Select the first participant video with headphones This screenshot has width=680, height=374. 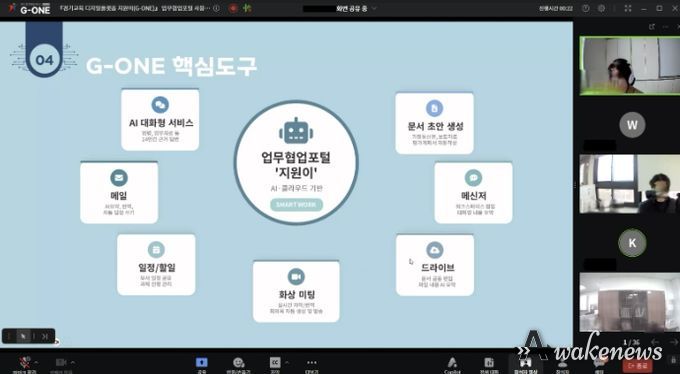(x=630, y=66)
